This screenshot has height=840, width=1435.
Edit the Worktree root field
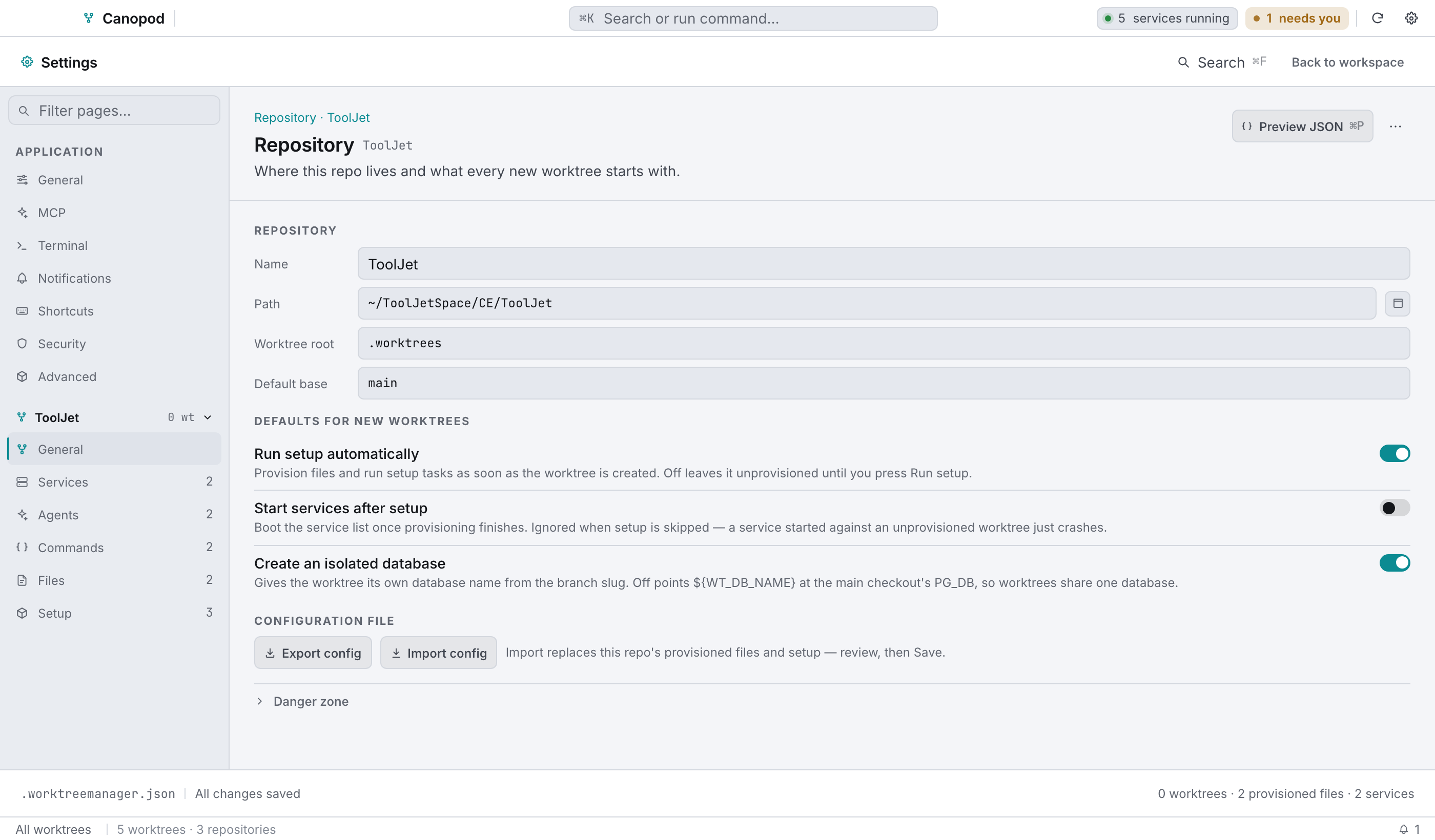tap(884, 343)
